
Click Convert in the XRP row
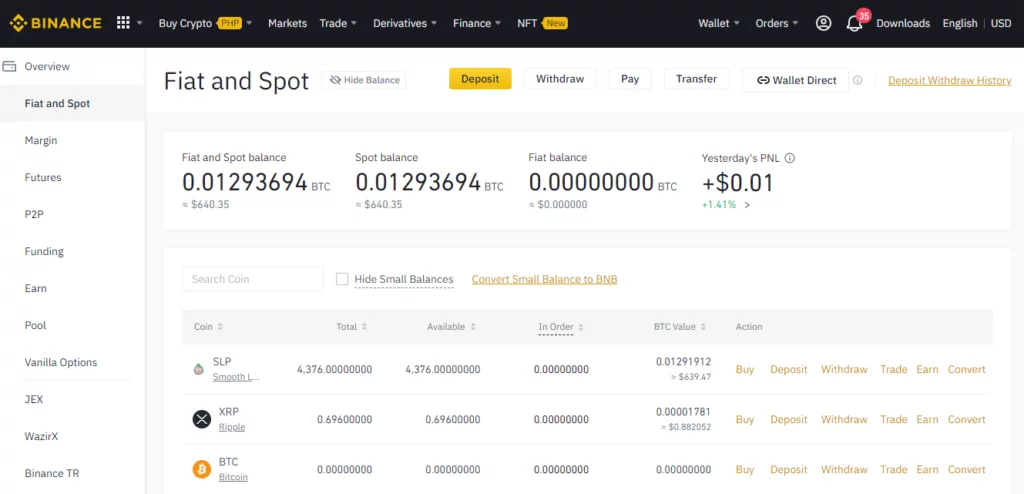pyautogui.click(x=967, y=420)
